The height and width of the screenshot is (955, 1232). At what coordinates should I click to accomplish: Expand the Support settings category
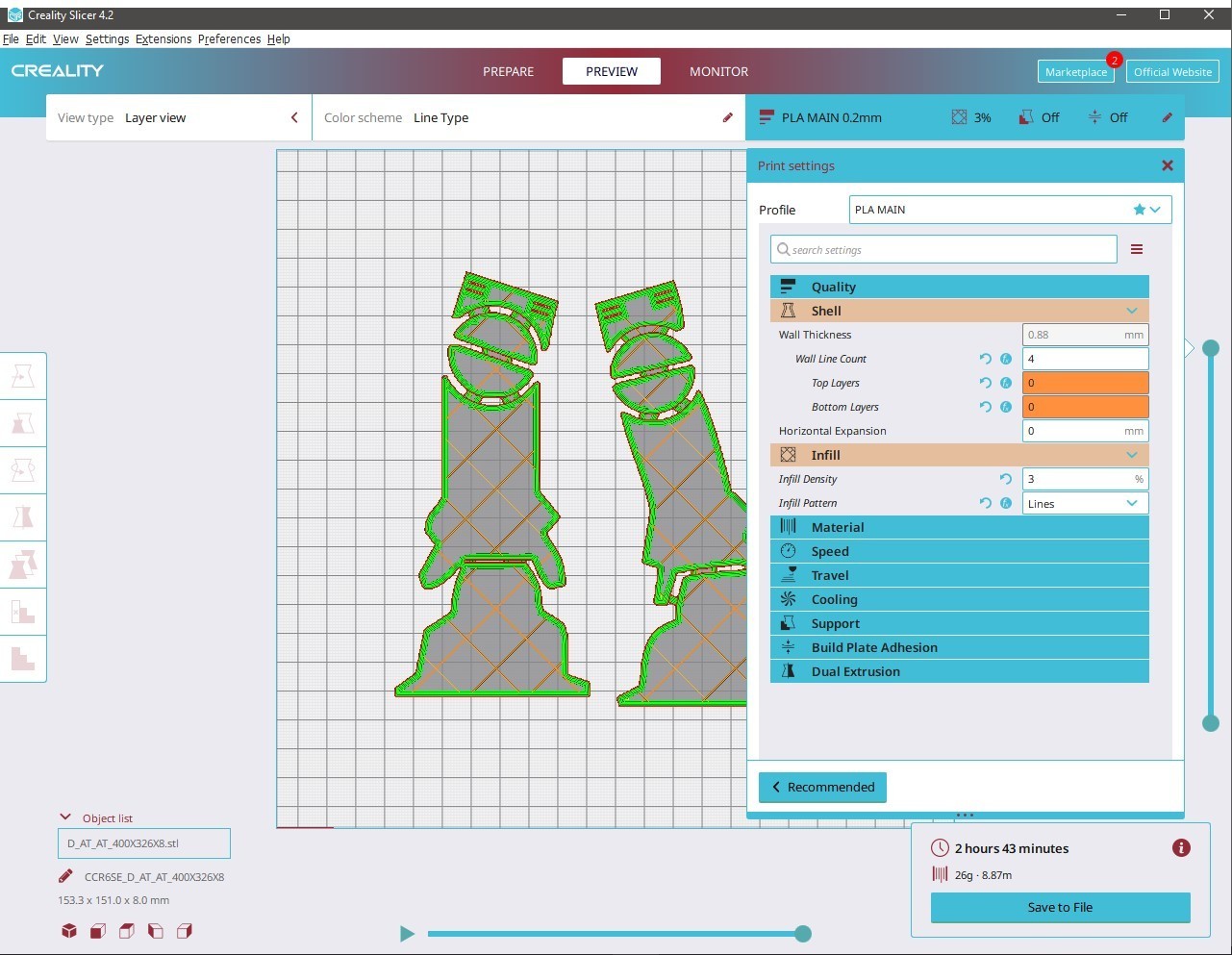click(x=960, y=623)
